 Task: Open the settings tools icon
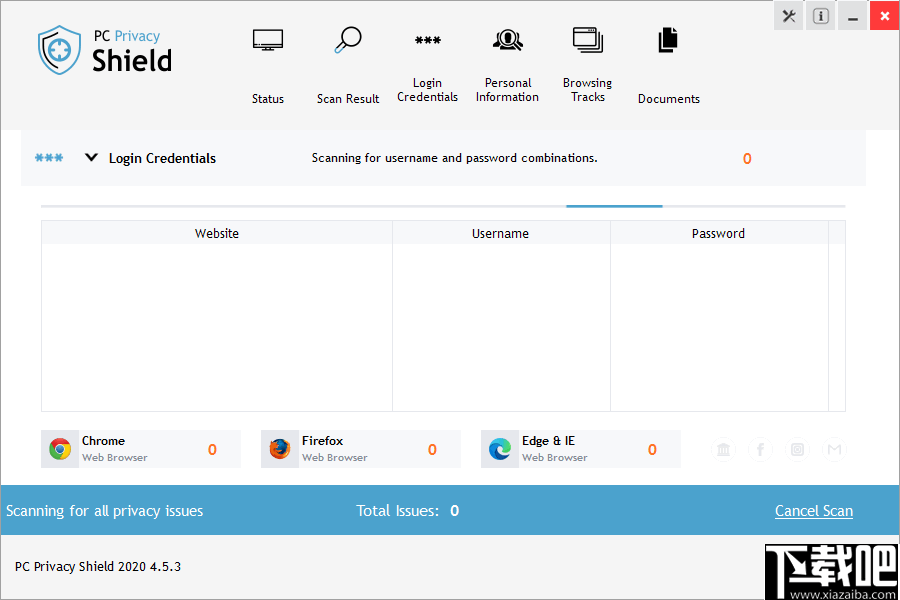[x=788, y=15]
